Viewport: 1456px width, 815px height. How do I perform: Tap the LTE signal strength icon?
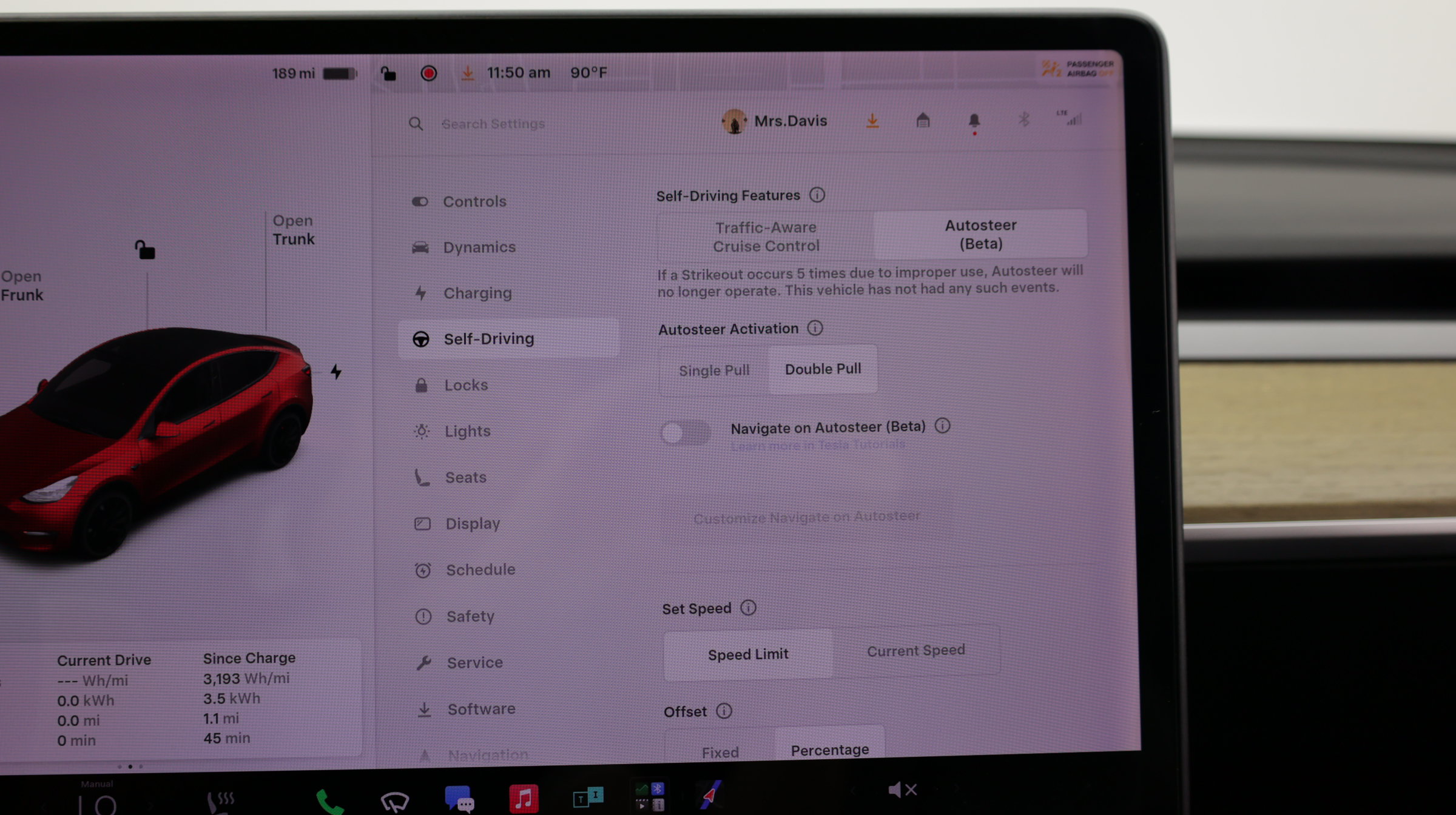[1070, 118]
